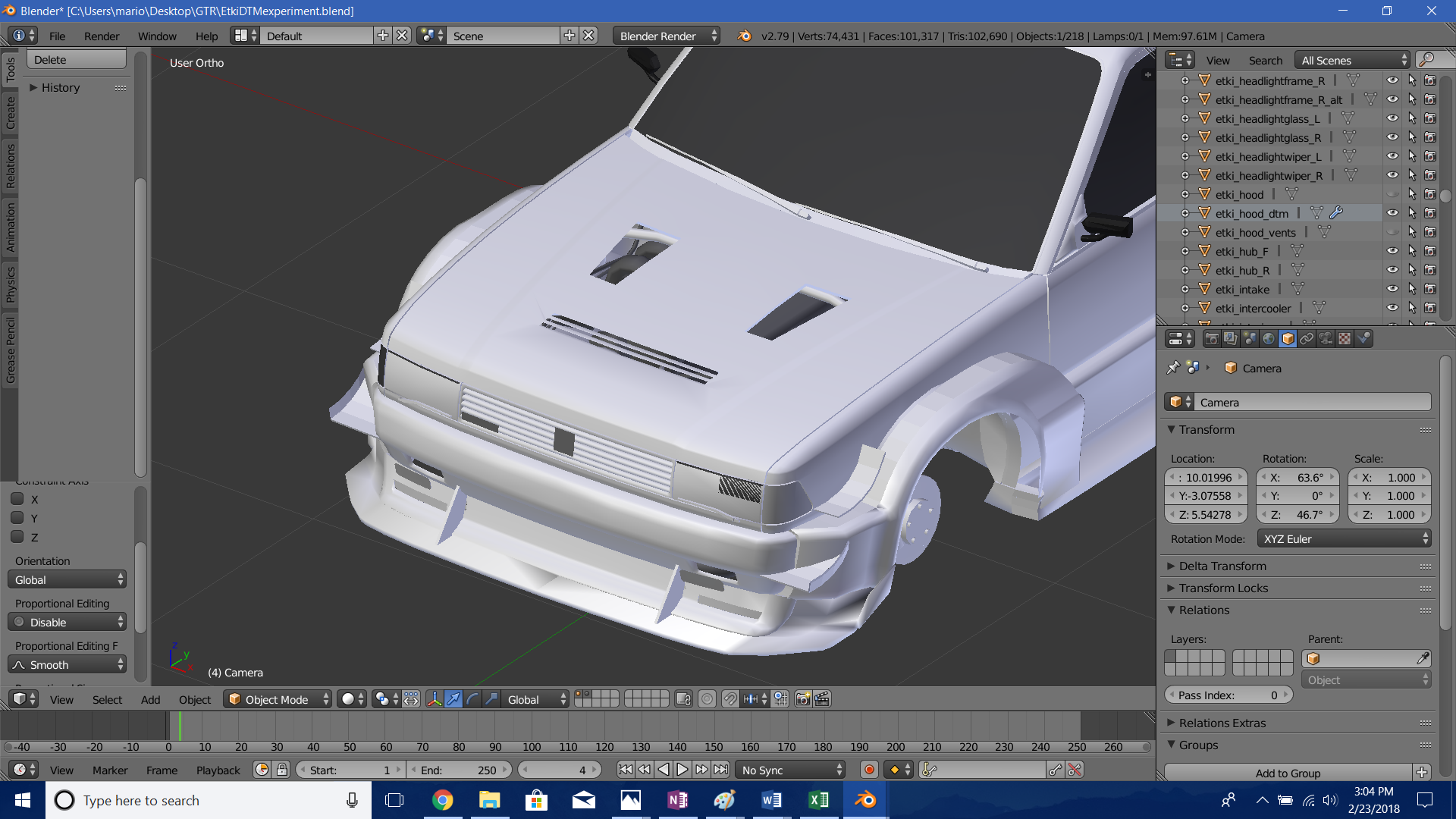Viewport: 1456px width, 819px height.
Task: Enable X constraint axis checkbox
Action: (17, 499)
